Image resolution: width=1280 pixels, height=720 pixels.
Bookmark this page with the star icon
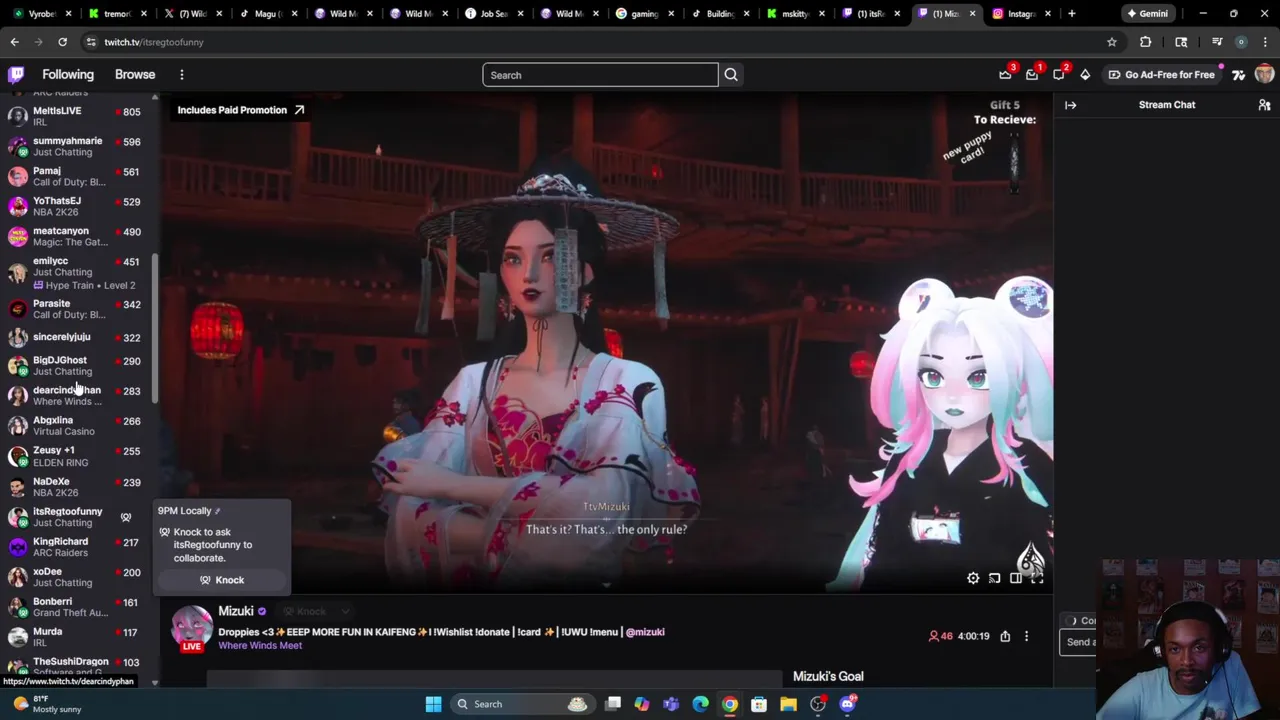click(1111, 42)
